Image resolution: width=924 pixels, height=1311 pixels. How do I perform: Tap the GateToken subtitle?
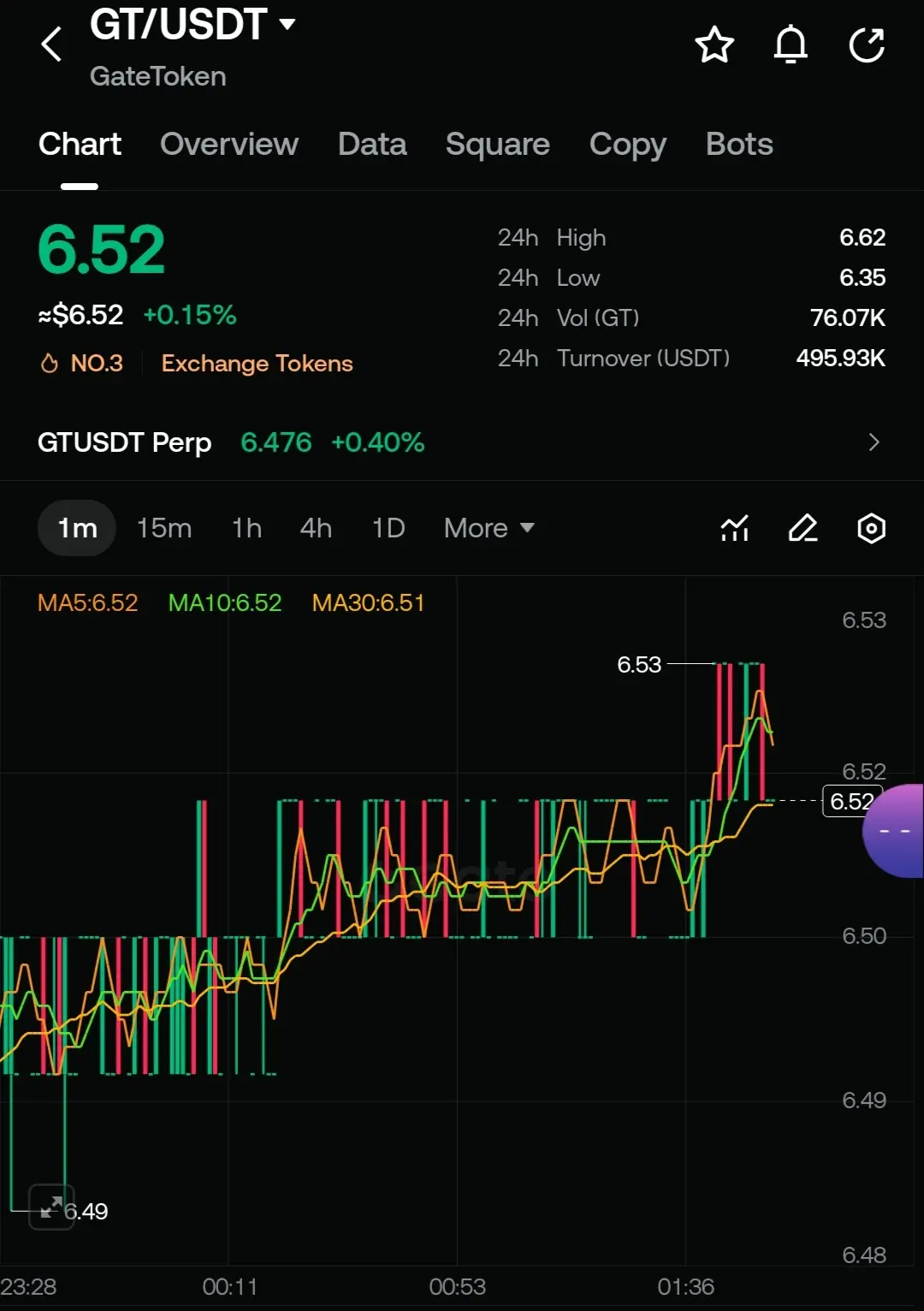(157, 76)
